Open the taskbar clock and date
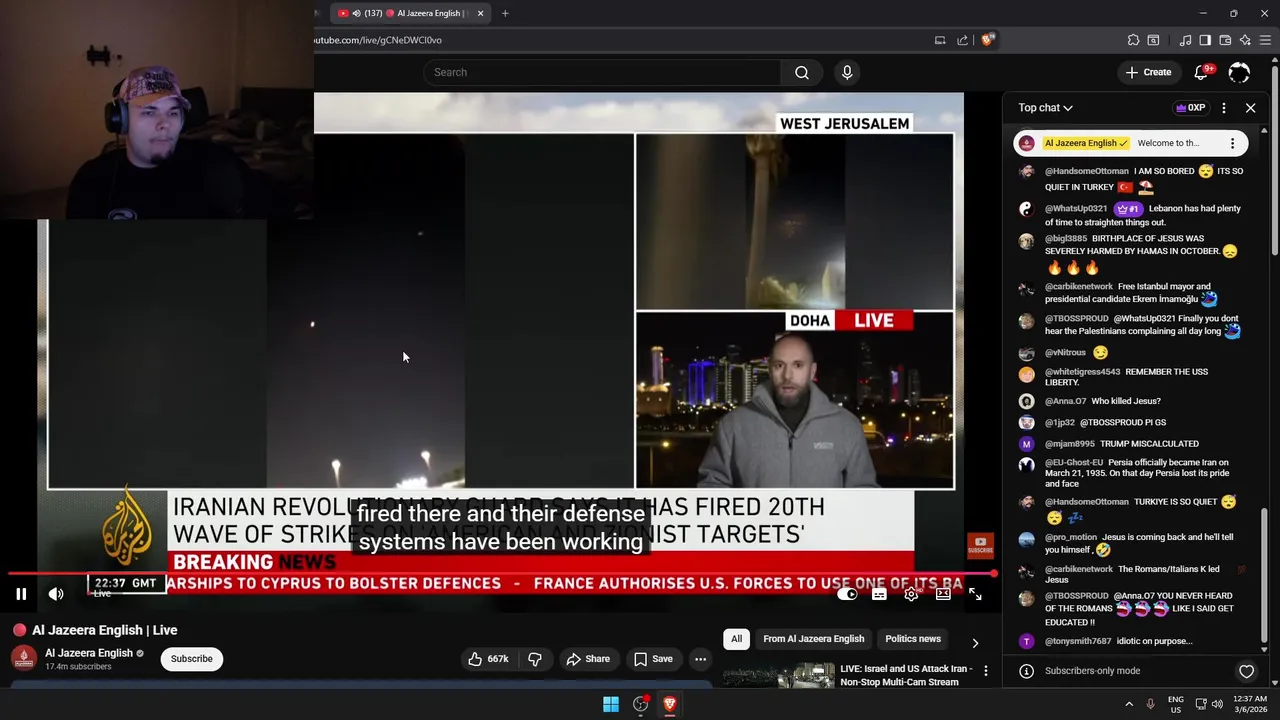1280x720 pixels. [1251, 704]
